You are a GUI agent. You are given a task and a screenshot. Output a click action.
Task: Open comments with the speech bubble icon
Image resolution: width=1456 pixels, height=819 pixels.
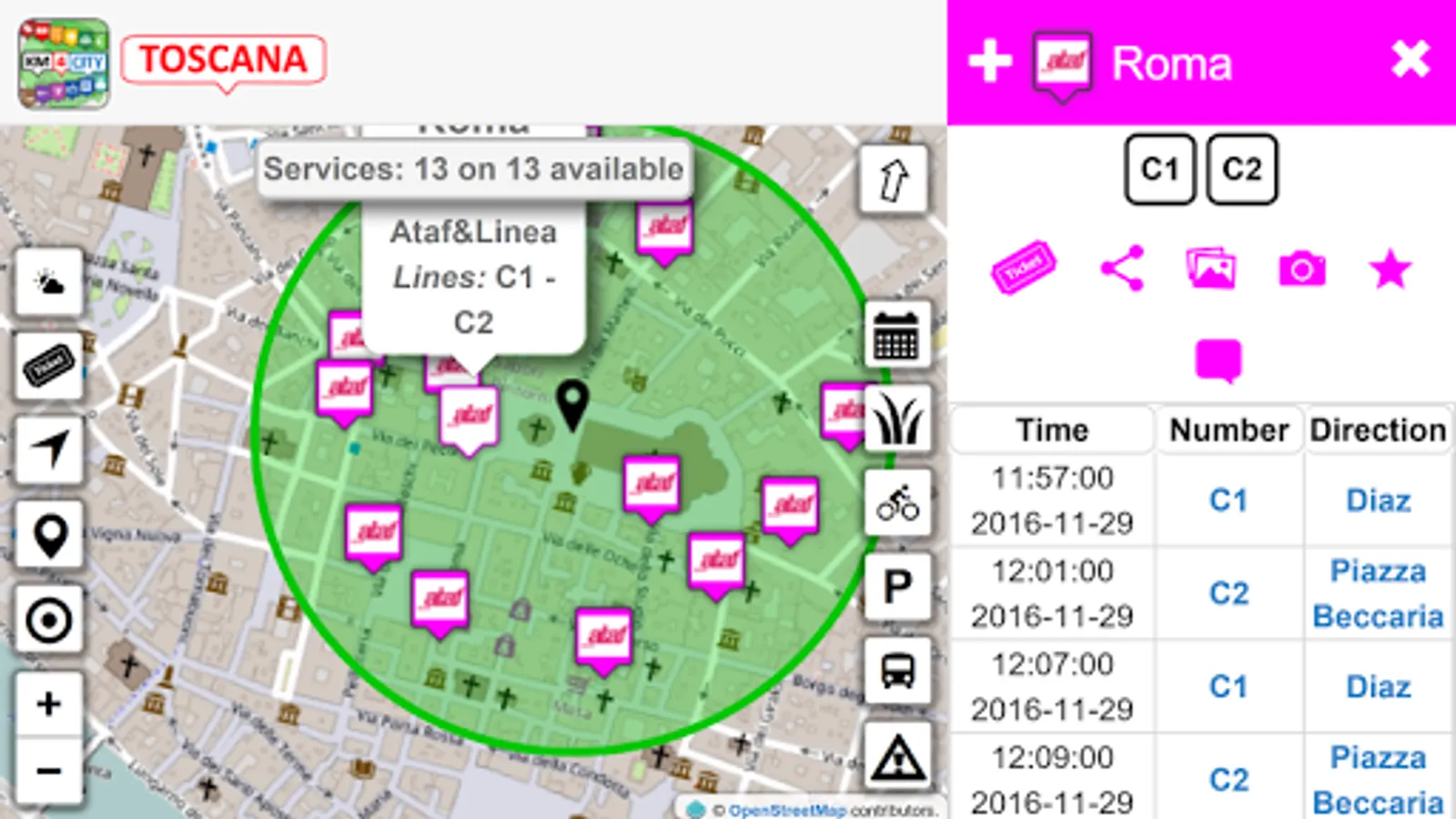pyautogui.click(x=1218, y=360)
